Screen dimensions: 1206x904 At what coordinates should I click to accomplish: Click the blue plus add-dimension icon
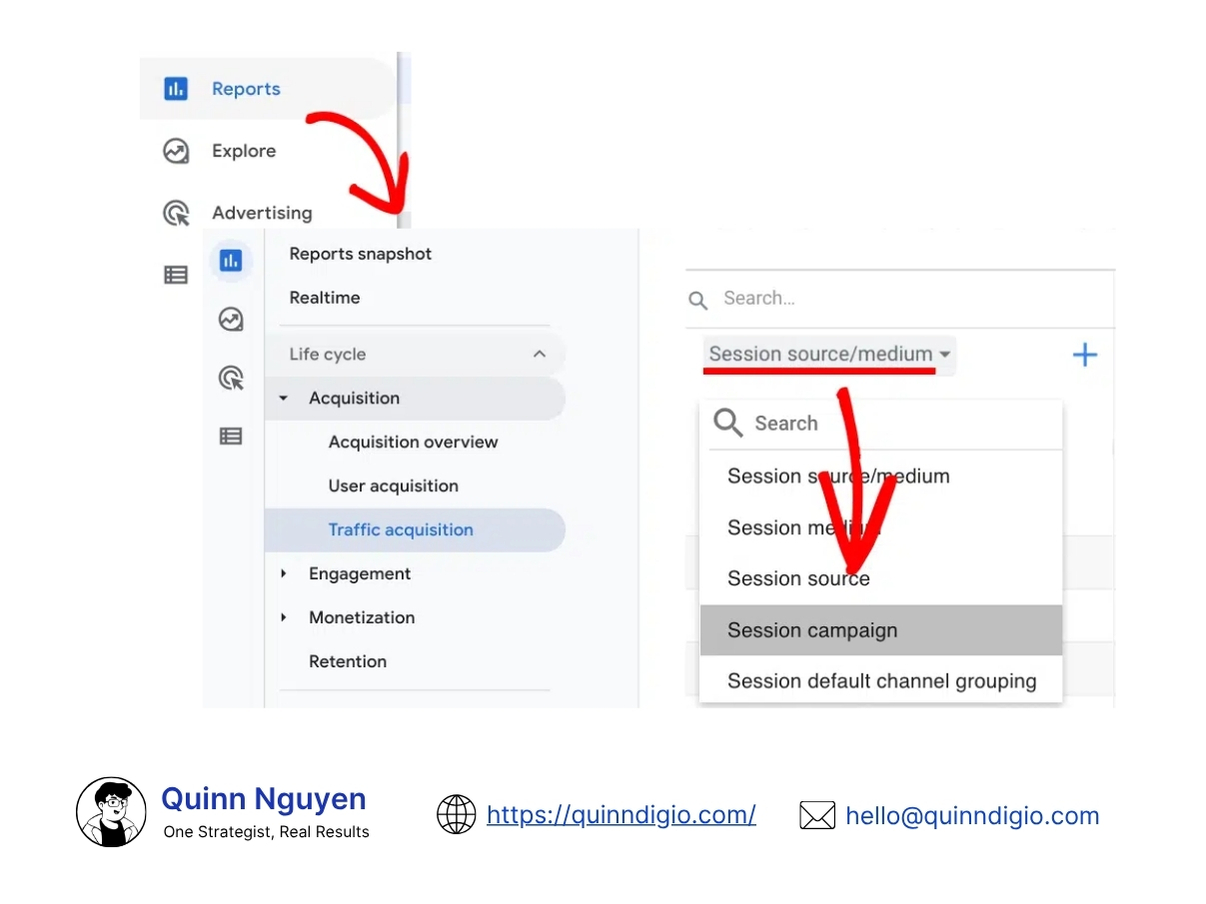1085,355
